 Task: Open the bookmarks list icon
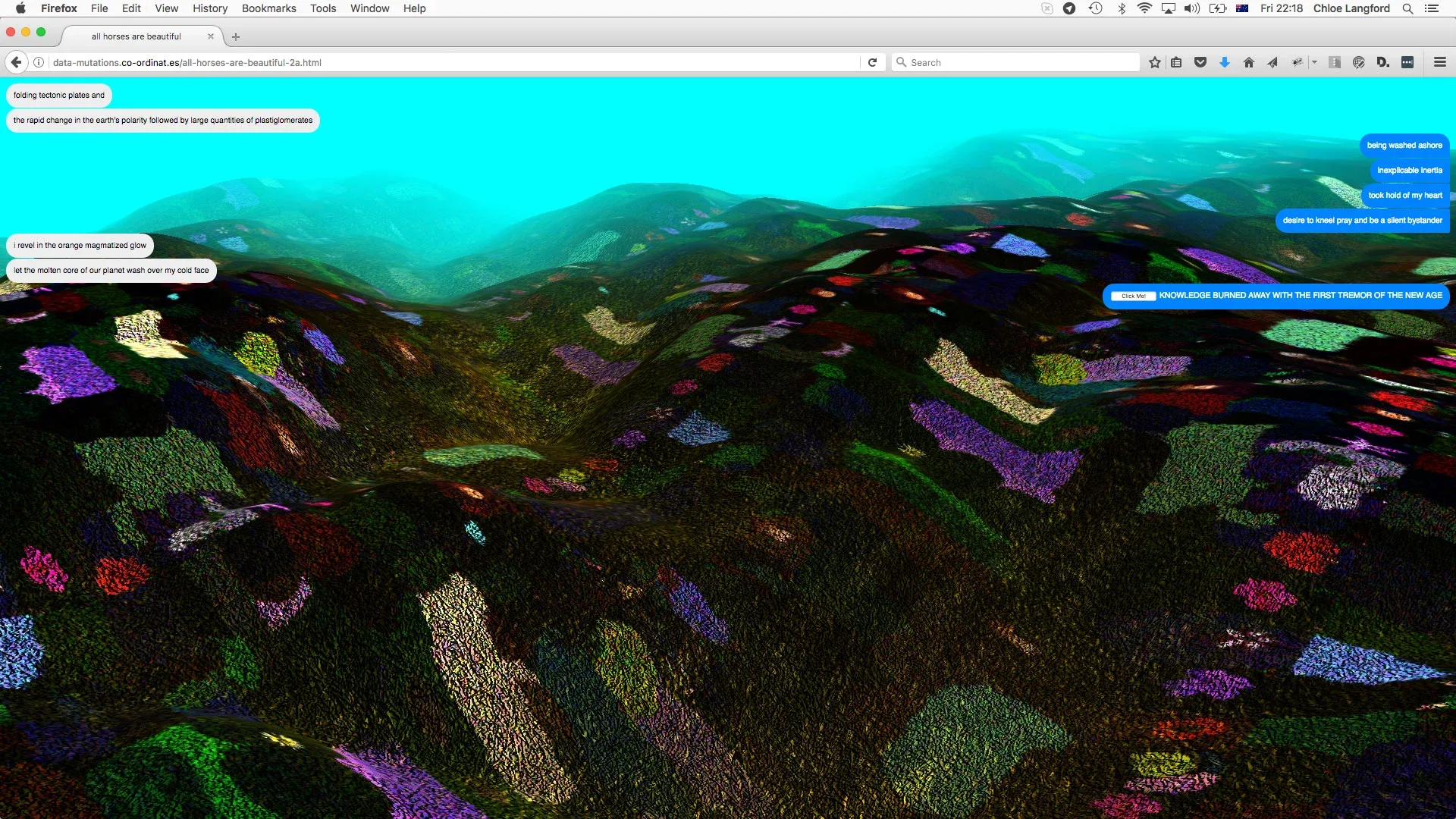pos(1176,63)
